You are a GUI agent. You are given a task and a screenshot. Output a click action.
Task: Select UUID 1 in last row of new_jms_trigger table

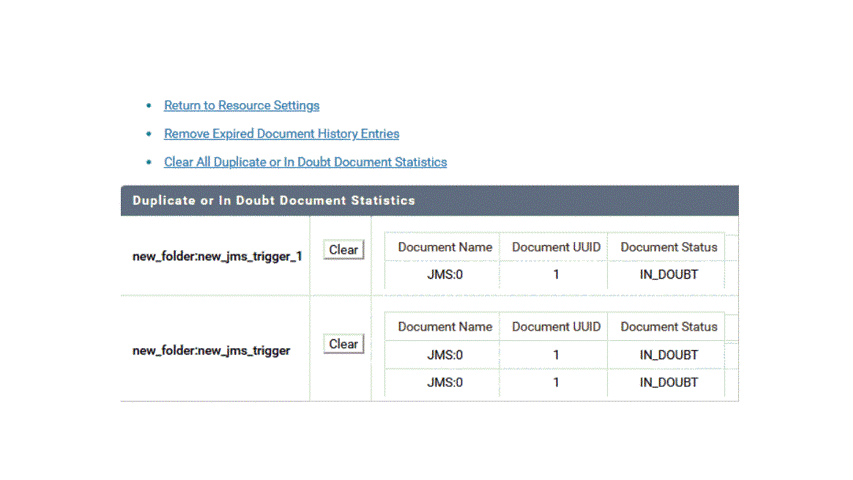[556, 383]
